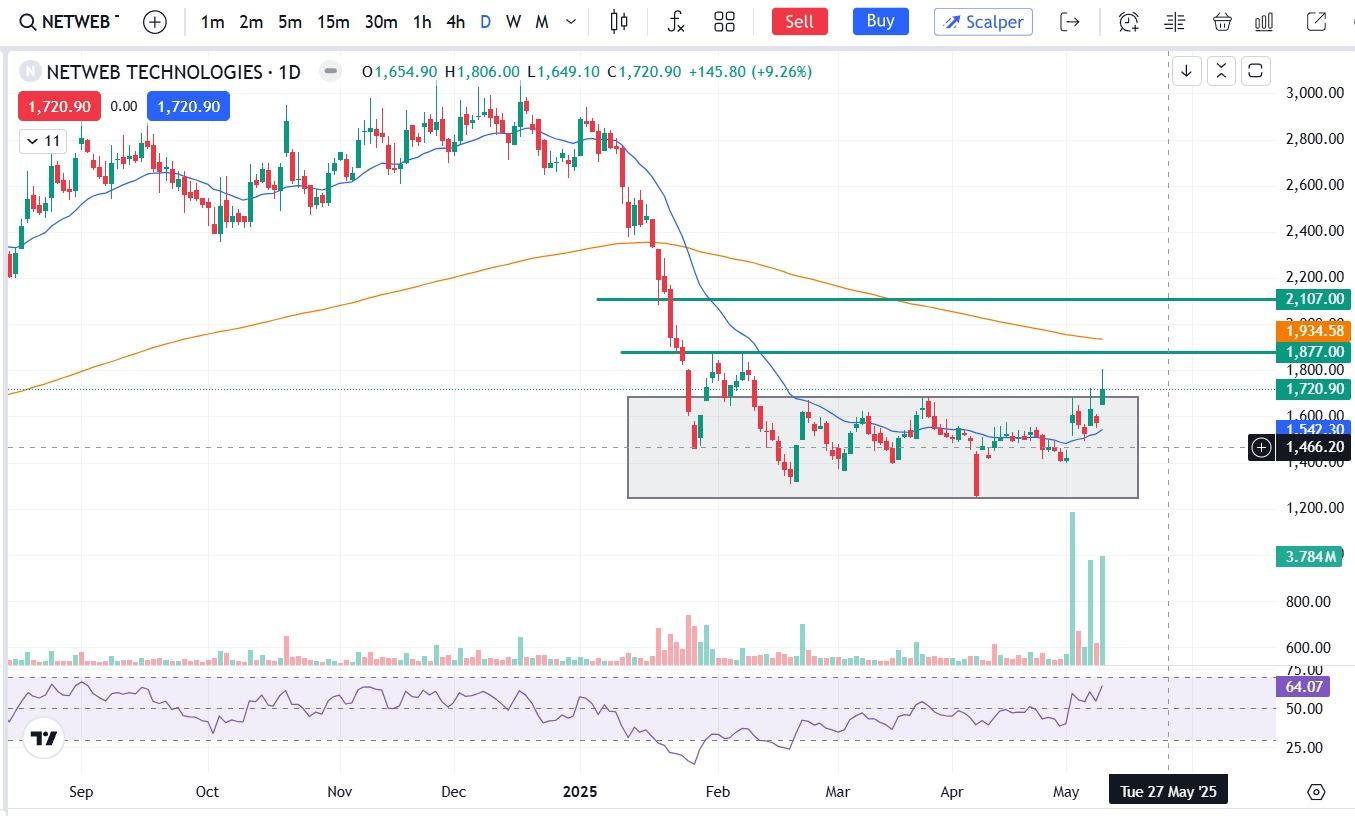Switch to the 1m timeframe

coord(212,21)
